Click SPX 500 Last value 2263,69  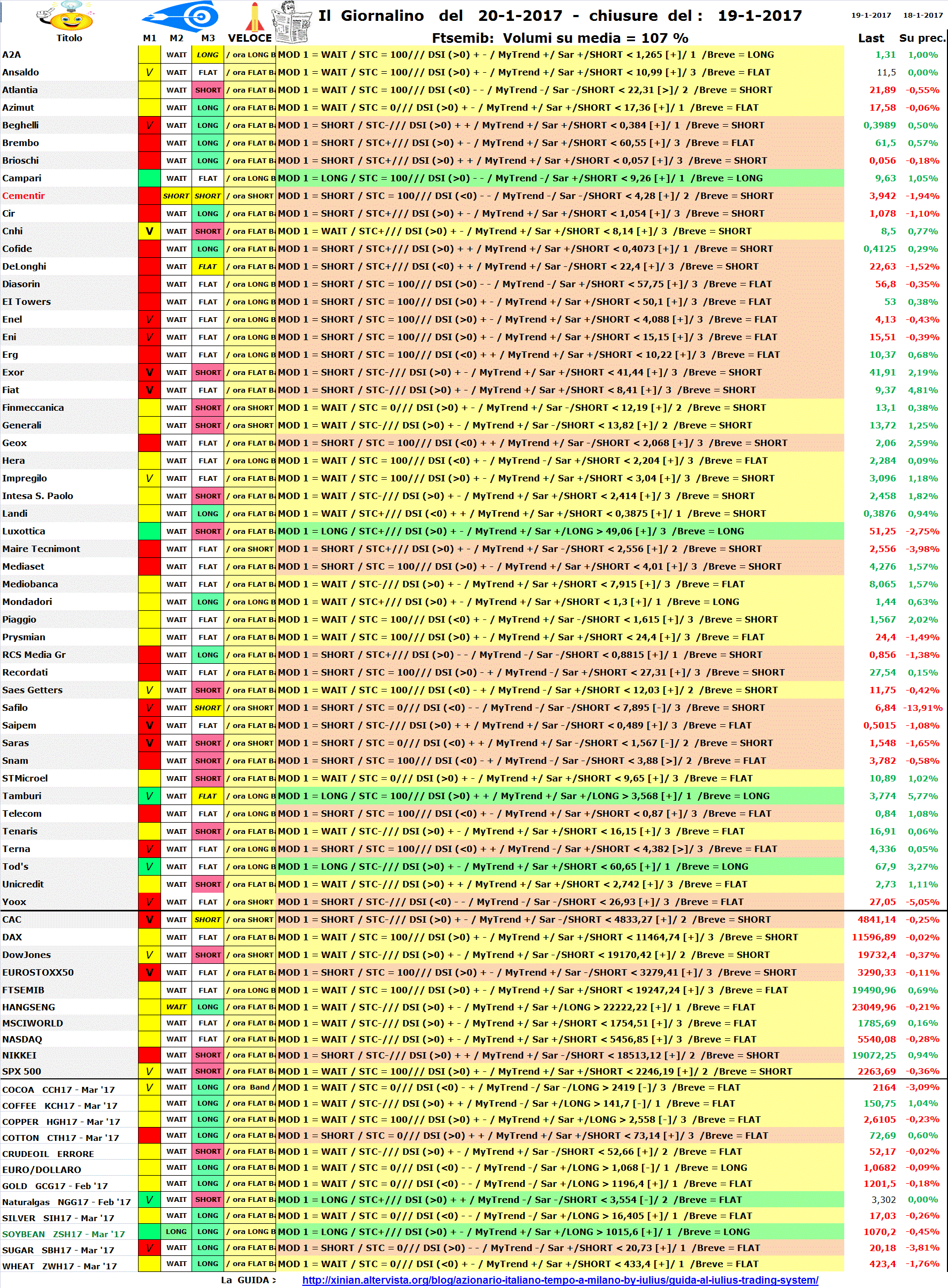coord(876,1071)
